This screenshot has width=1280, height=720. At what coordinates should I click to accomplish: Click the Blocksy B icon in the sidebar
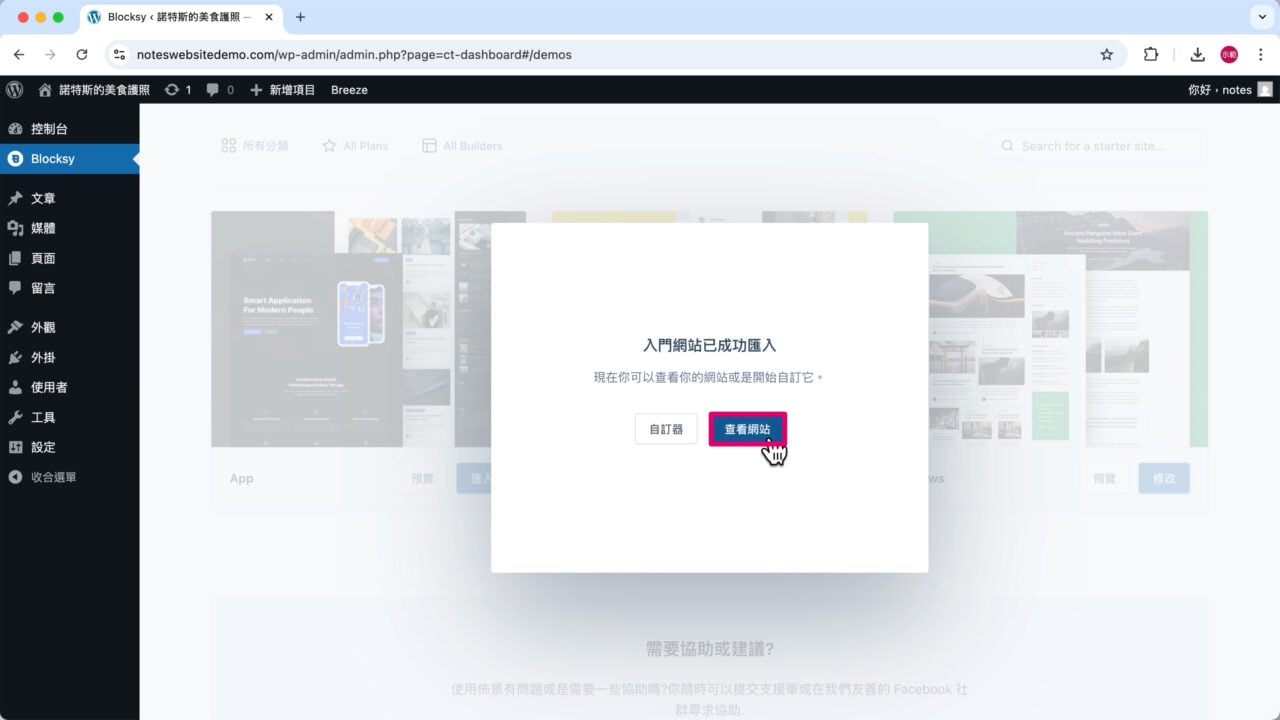(13, 158)
